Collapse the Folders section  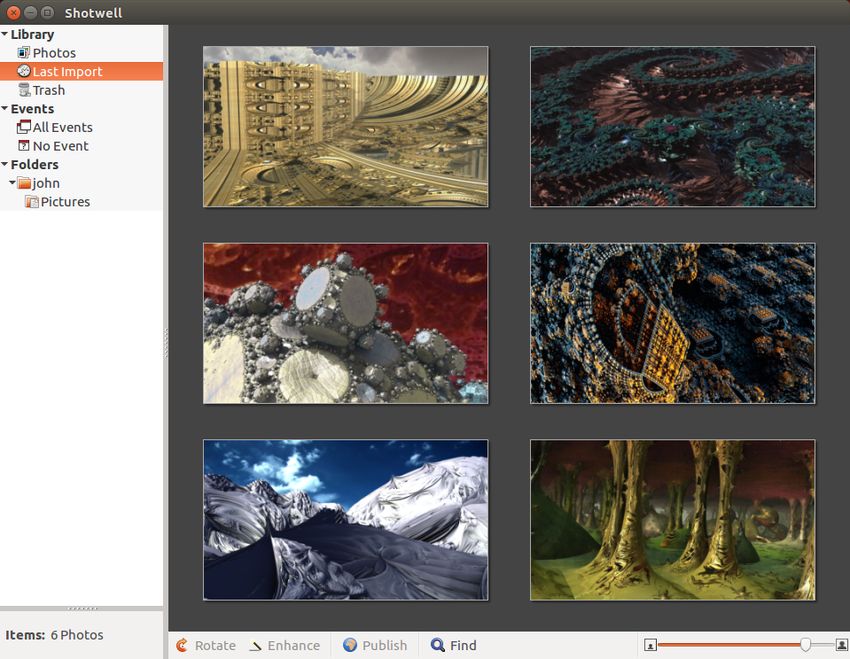pyautogui.click(x=5, y=164)
